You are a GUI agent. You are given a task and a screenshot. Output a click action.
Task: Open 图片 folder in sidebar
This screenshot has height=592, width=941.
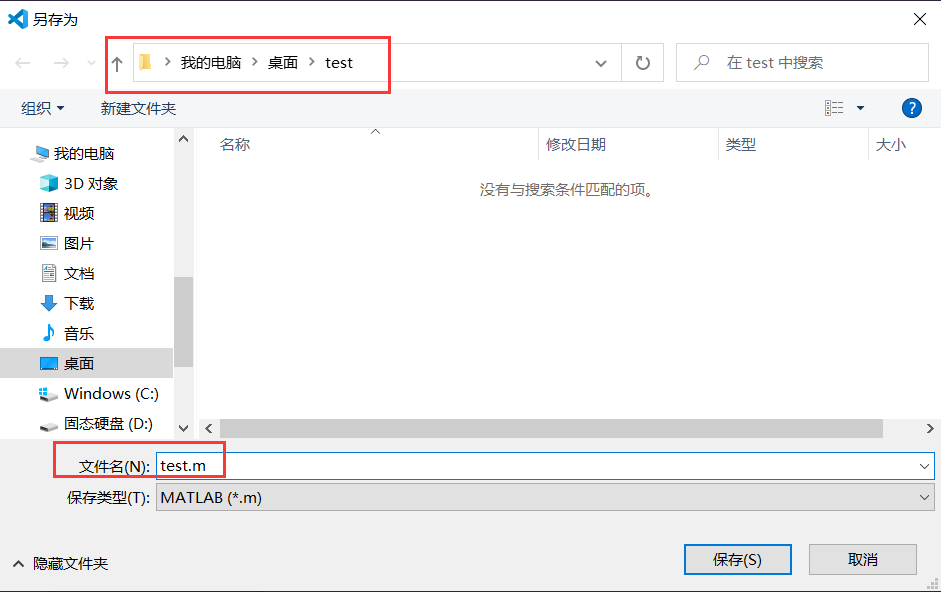click(79, 244)
